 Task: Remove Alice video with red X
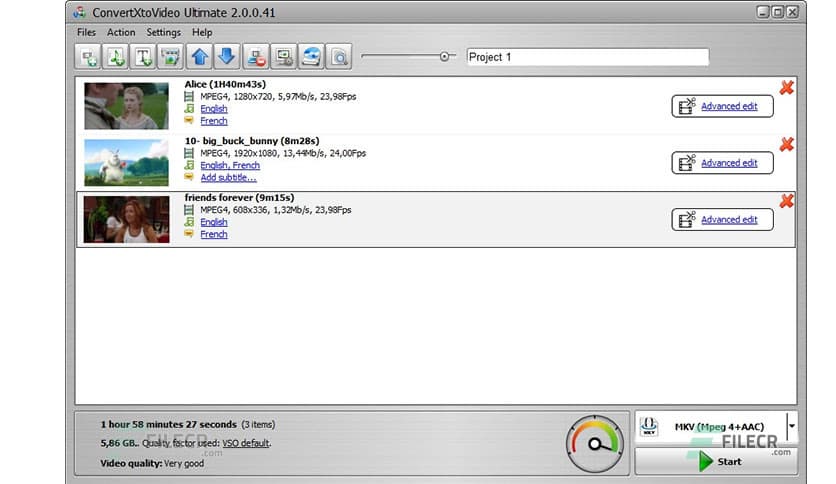click(x=786, y=88)
